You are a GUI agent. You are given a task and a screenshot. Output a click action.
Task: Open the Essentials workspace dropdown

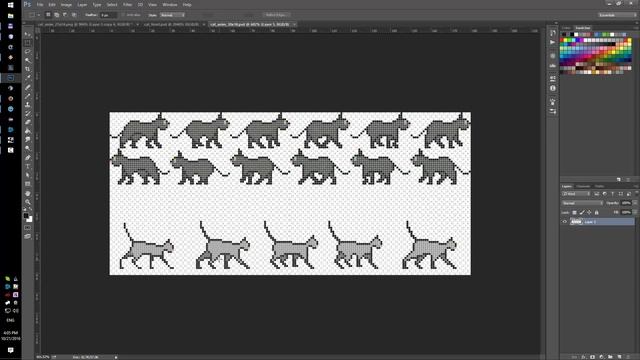617,15
